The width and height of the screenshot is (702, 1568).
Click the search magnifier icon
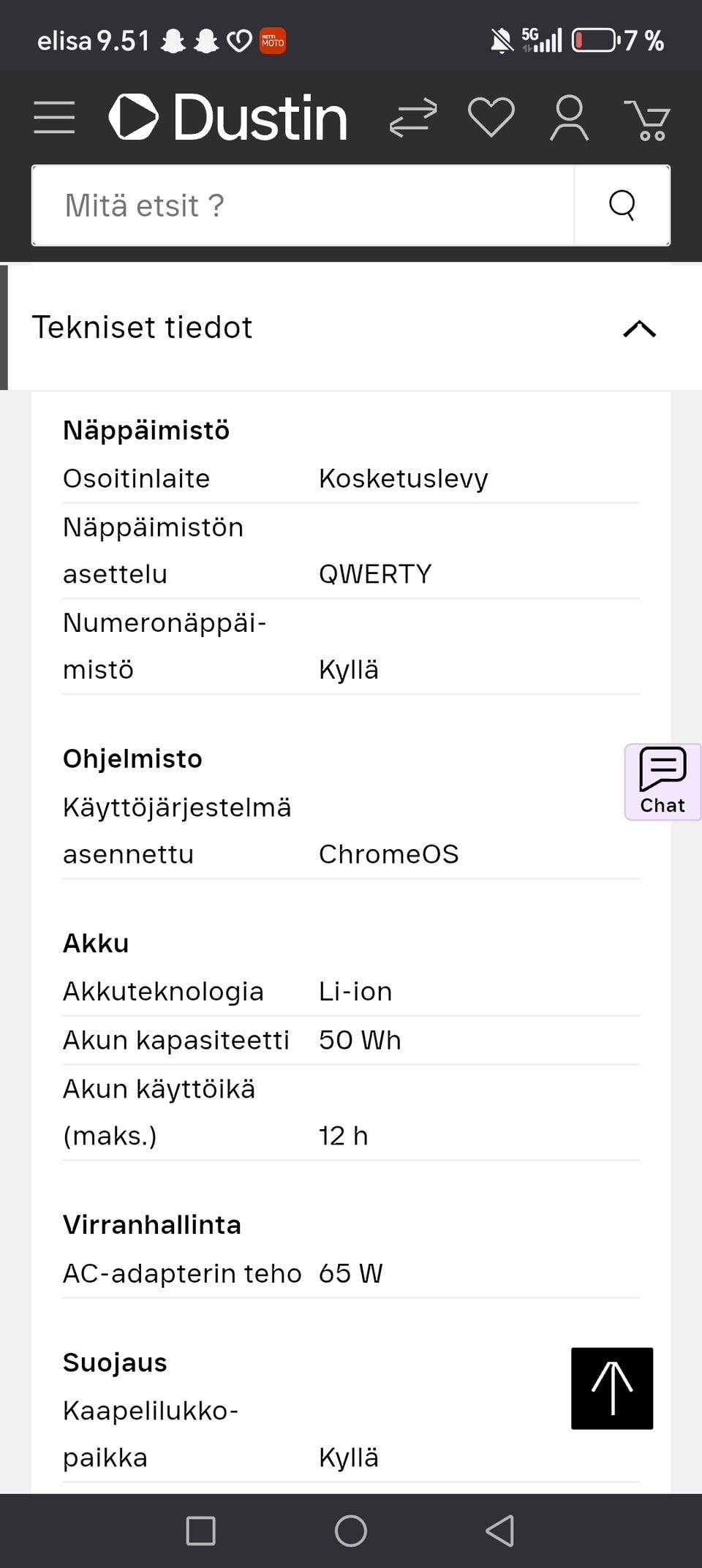tap(622, 205)
